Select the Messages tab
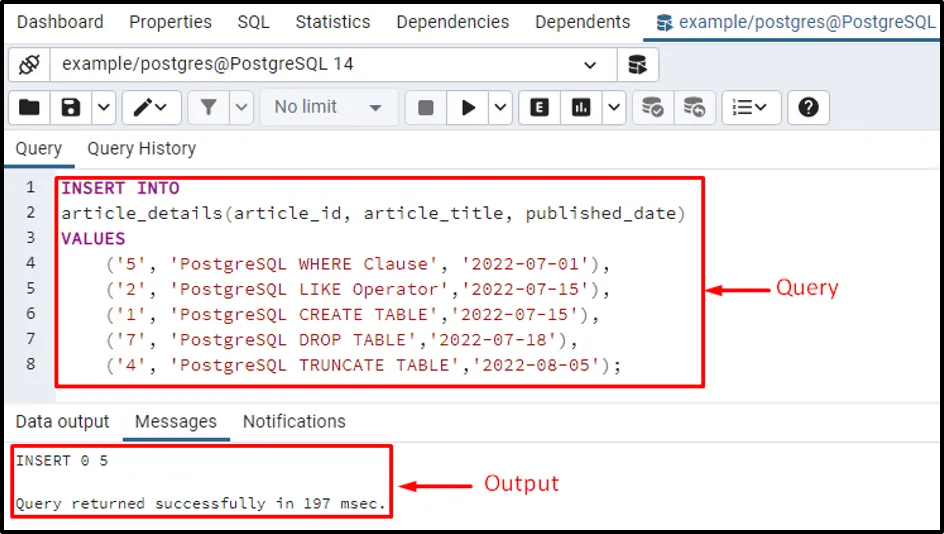 pyautogui.click(x=176, y=422)
